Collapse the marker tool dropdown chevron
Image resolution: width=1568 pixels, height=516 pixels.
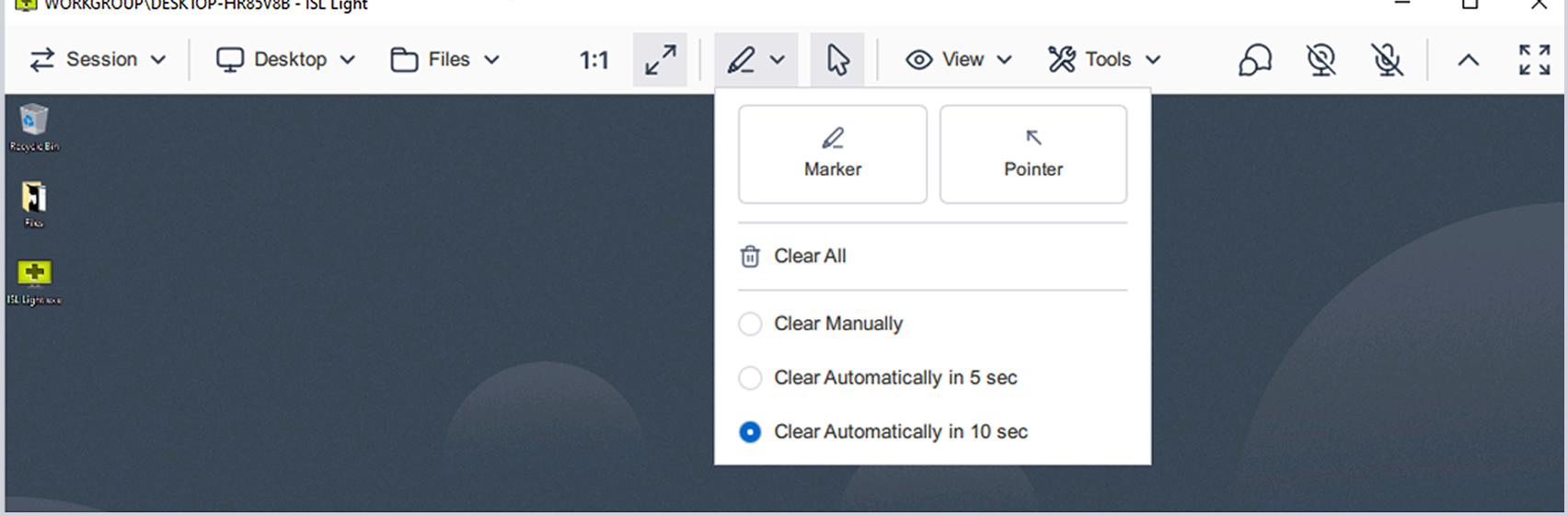(x=778, y=61)
